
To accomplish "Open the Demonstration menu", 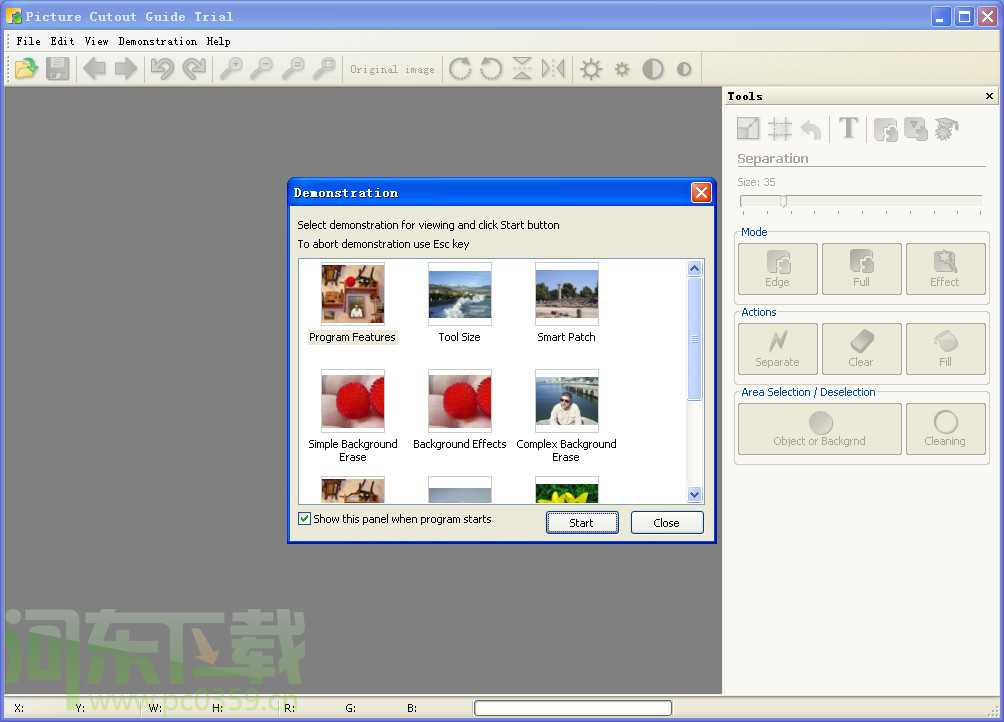I will 157,41.
